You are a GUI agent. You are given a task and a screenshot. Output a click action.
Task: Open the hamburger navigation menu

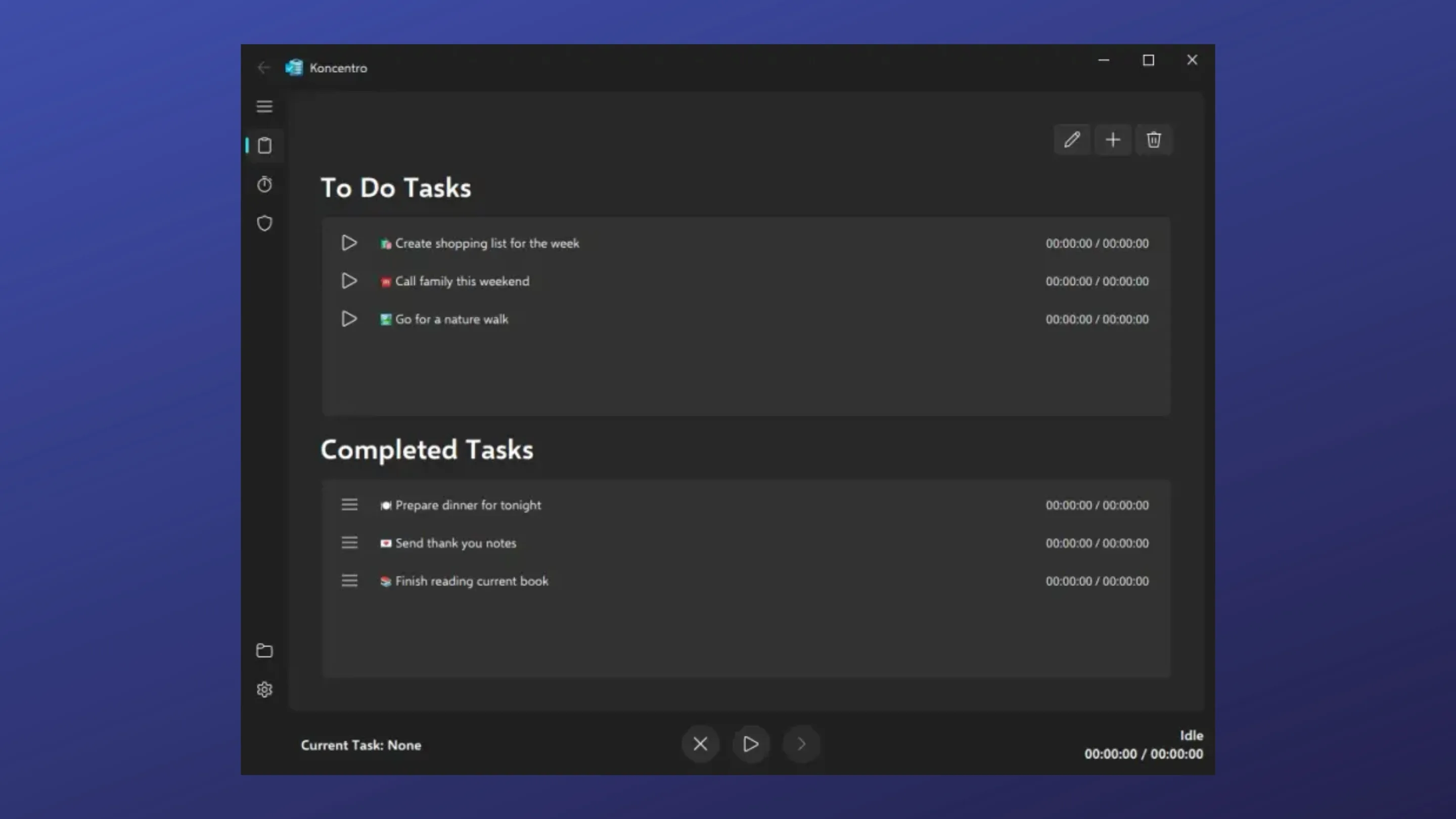[x=264, y=106]
